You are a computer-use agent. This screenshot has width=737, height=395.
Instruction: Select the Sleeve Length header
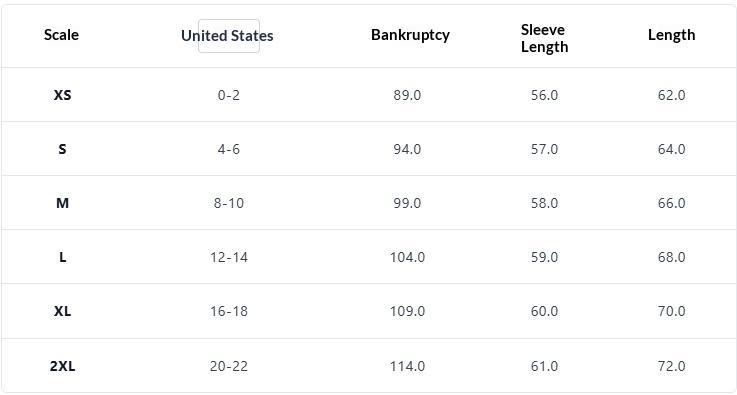[x=544, y=38]
